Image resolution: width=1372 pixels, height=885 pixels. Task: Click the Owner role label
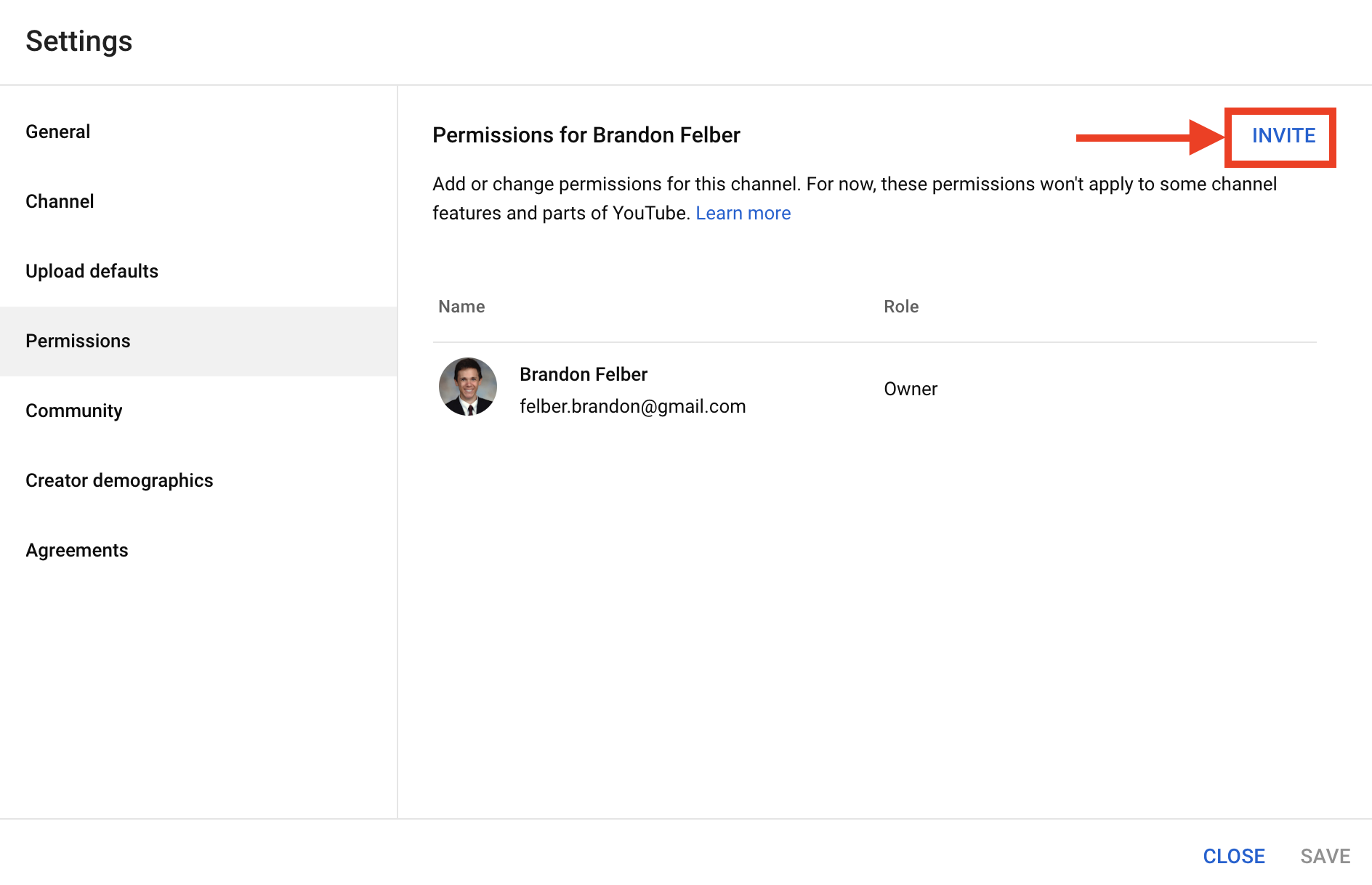pos(911,389)
